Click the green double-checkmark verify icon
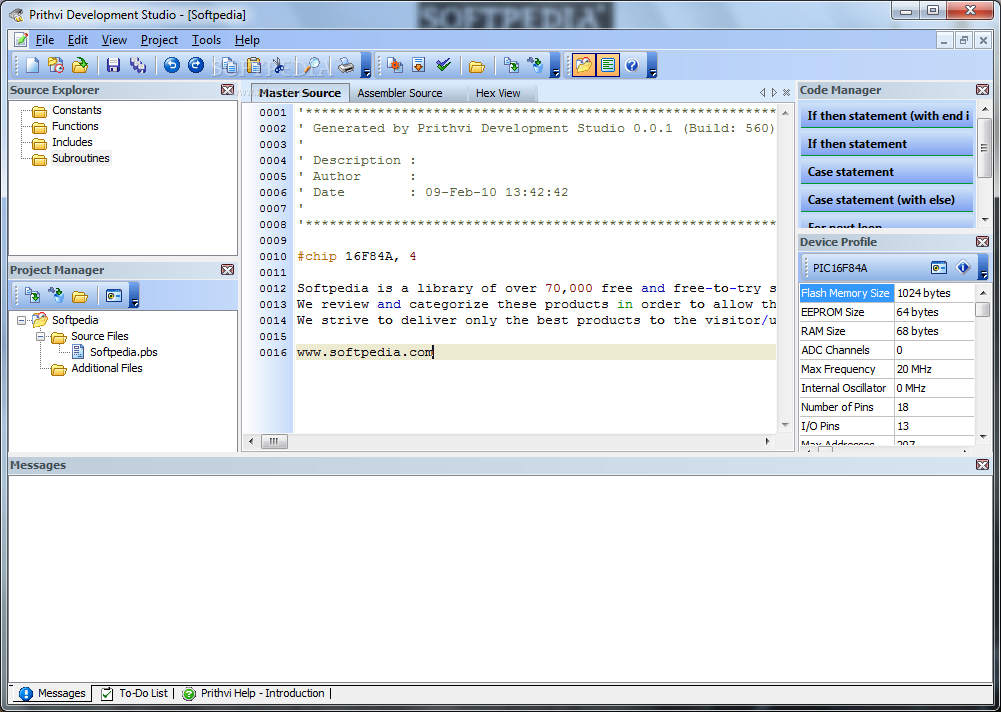 (443, 65)
